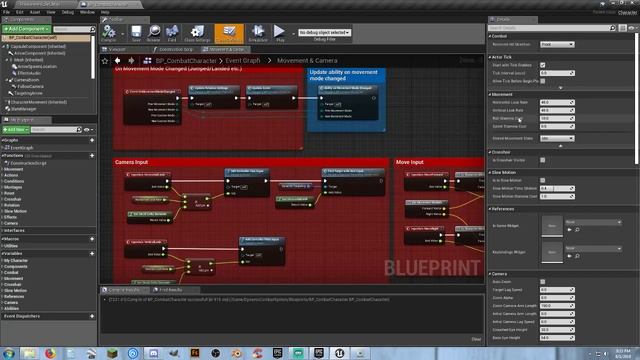This screenshot has width=640, height=360.
Task: Open Discord from the Windows taskbar
Action: pos(153,353)
